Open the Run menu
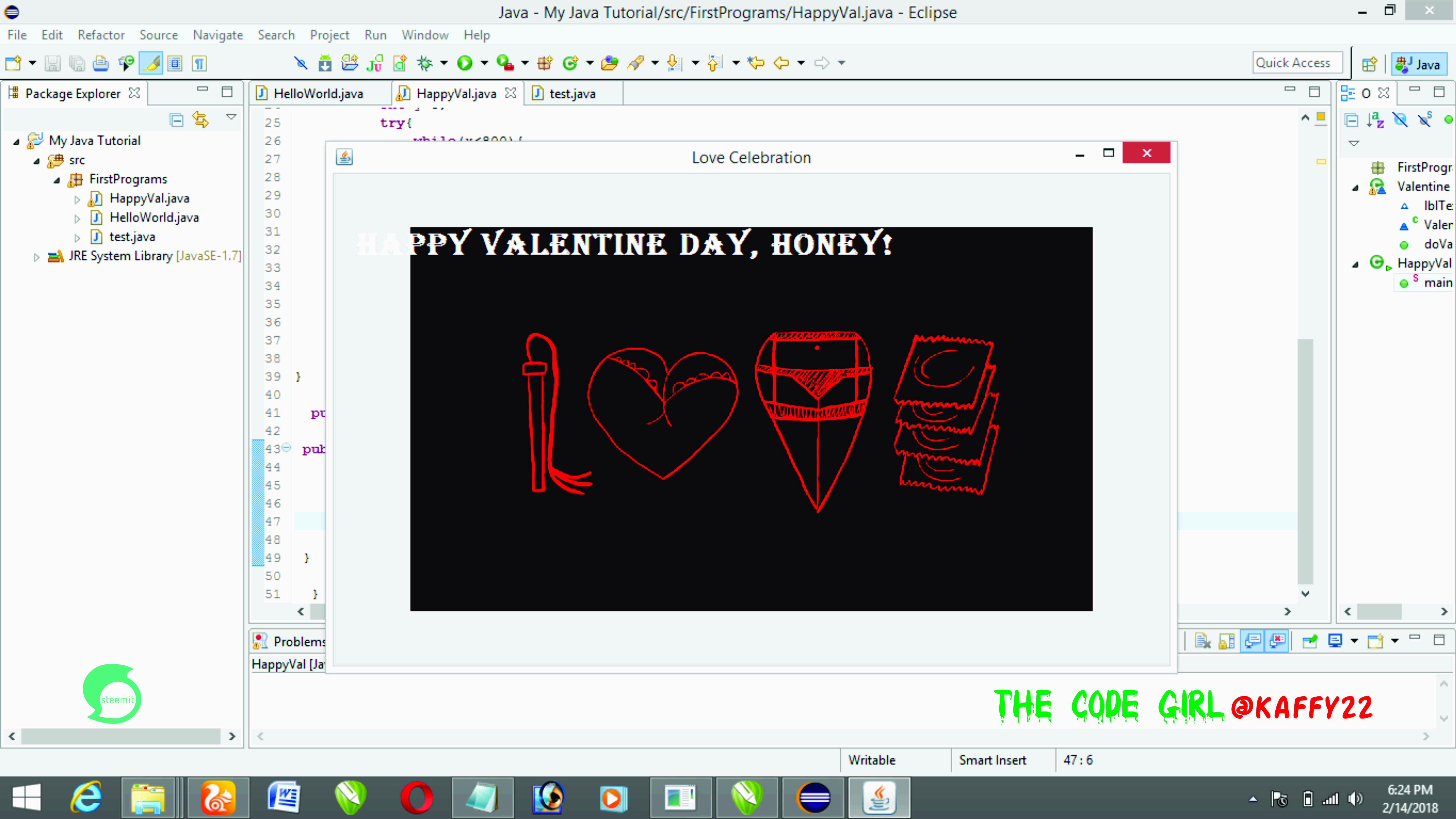Viewport: 1456px width, 819px height. tap(375, 35)
